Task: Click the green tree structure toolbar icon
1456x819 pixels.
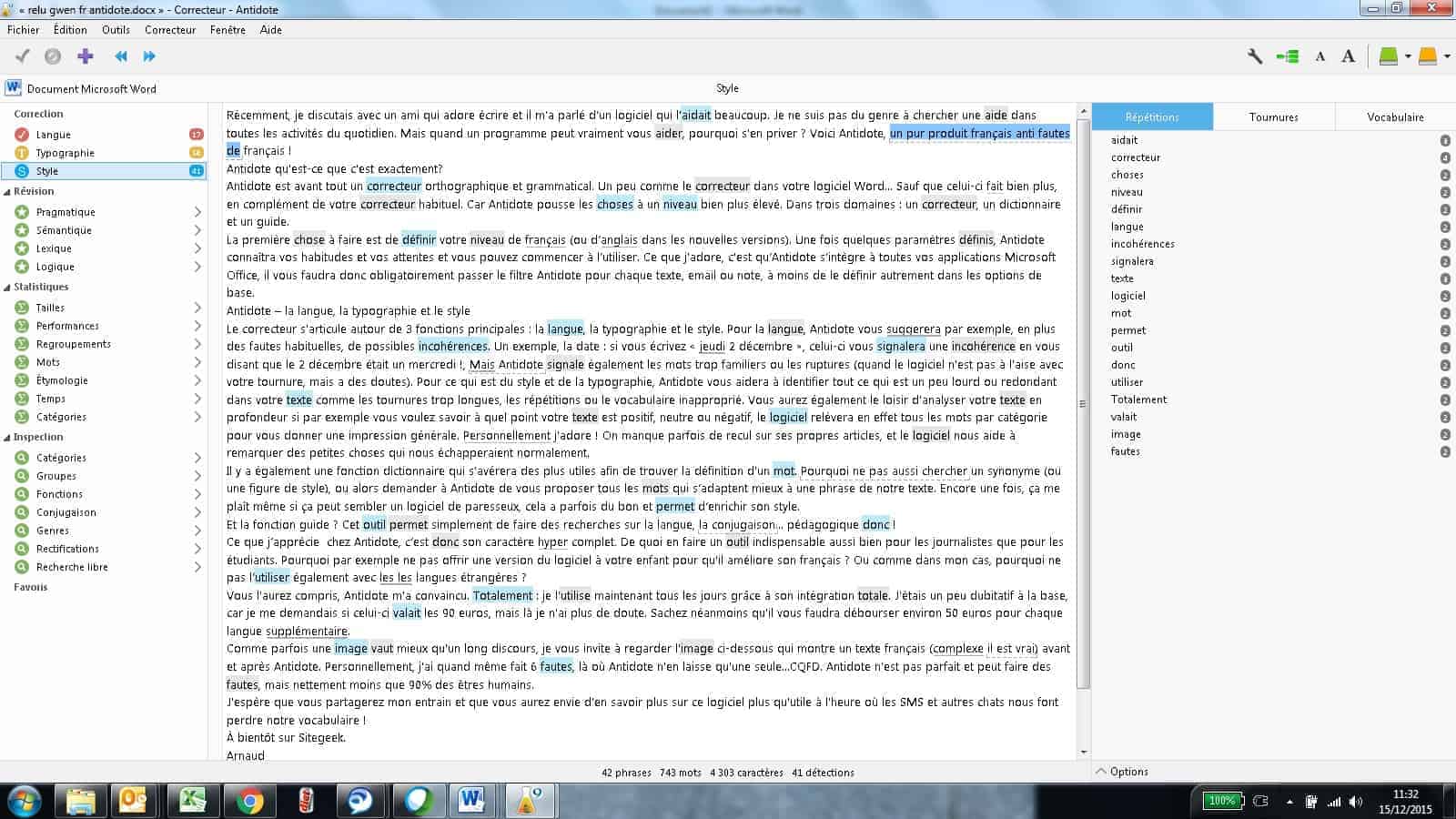Action: (1287, 56)
